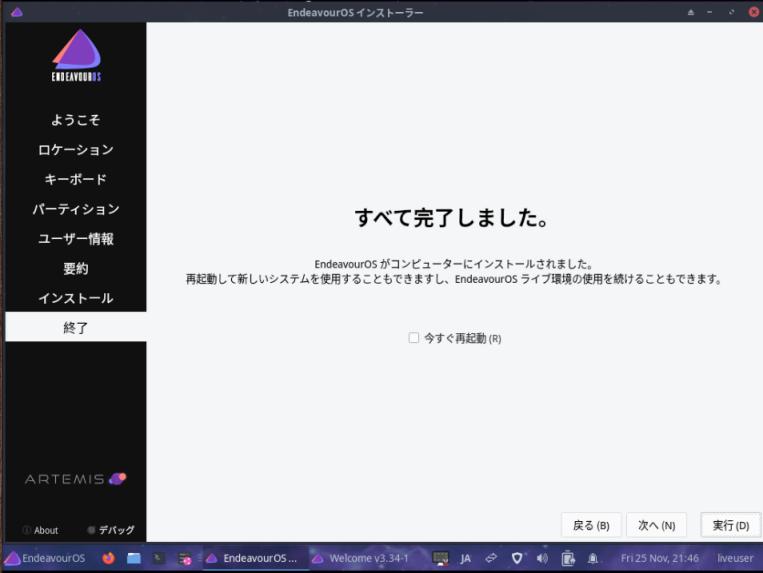Open the liveuser menu in the taskbar
Viewport: 763px width, 573px height.
(x=735, y=558)
